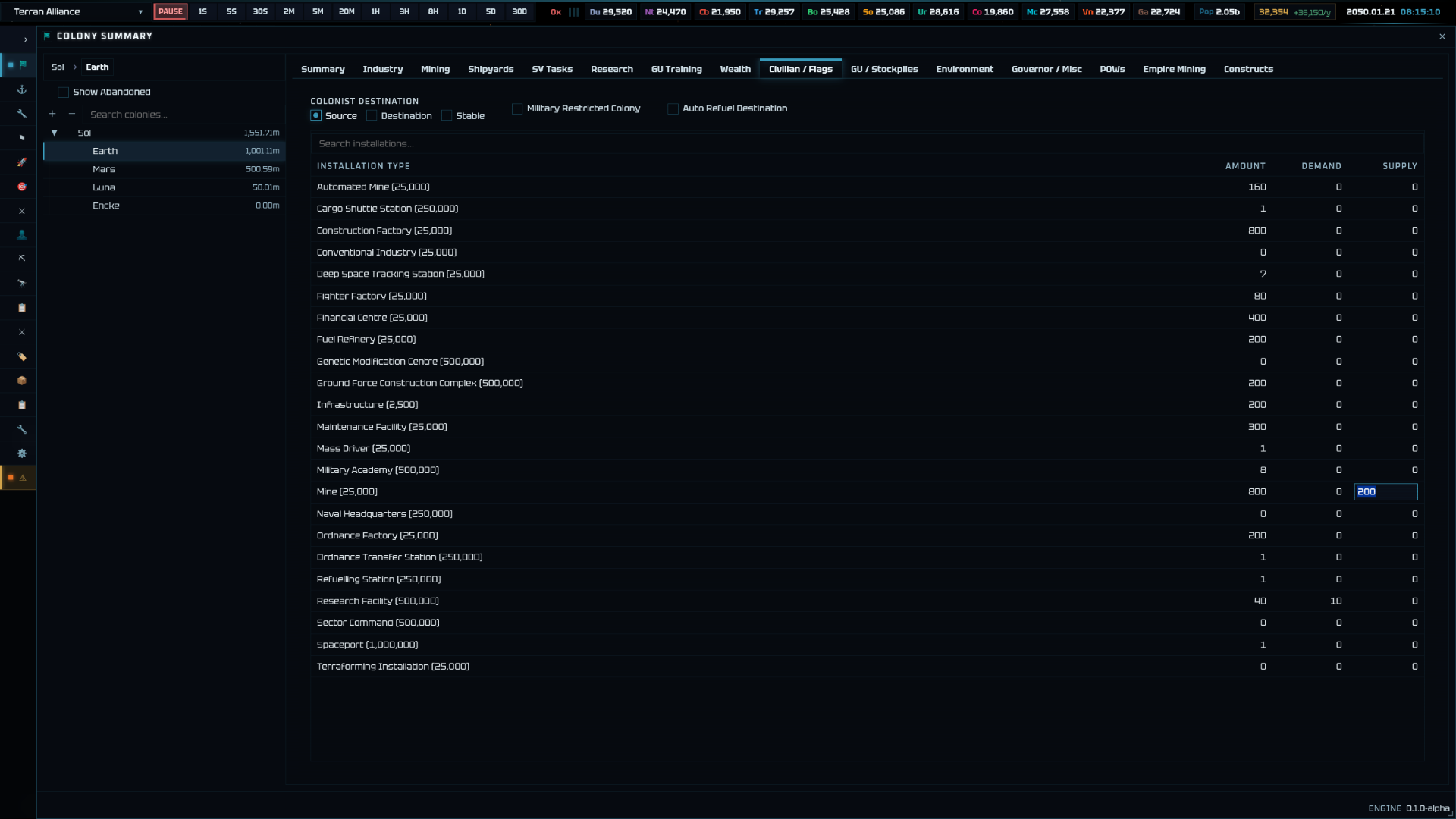Screen dimensions: 1456x819
Task: Switch to the Research tab
Action: pyautogui.click(x=612, y=69)
